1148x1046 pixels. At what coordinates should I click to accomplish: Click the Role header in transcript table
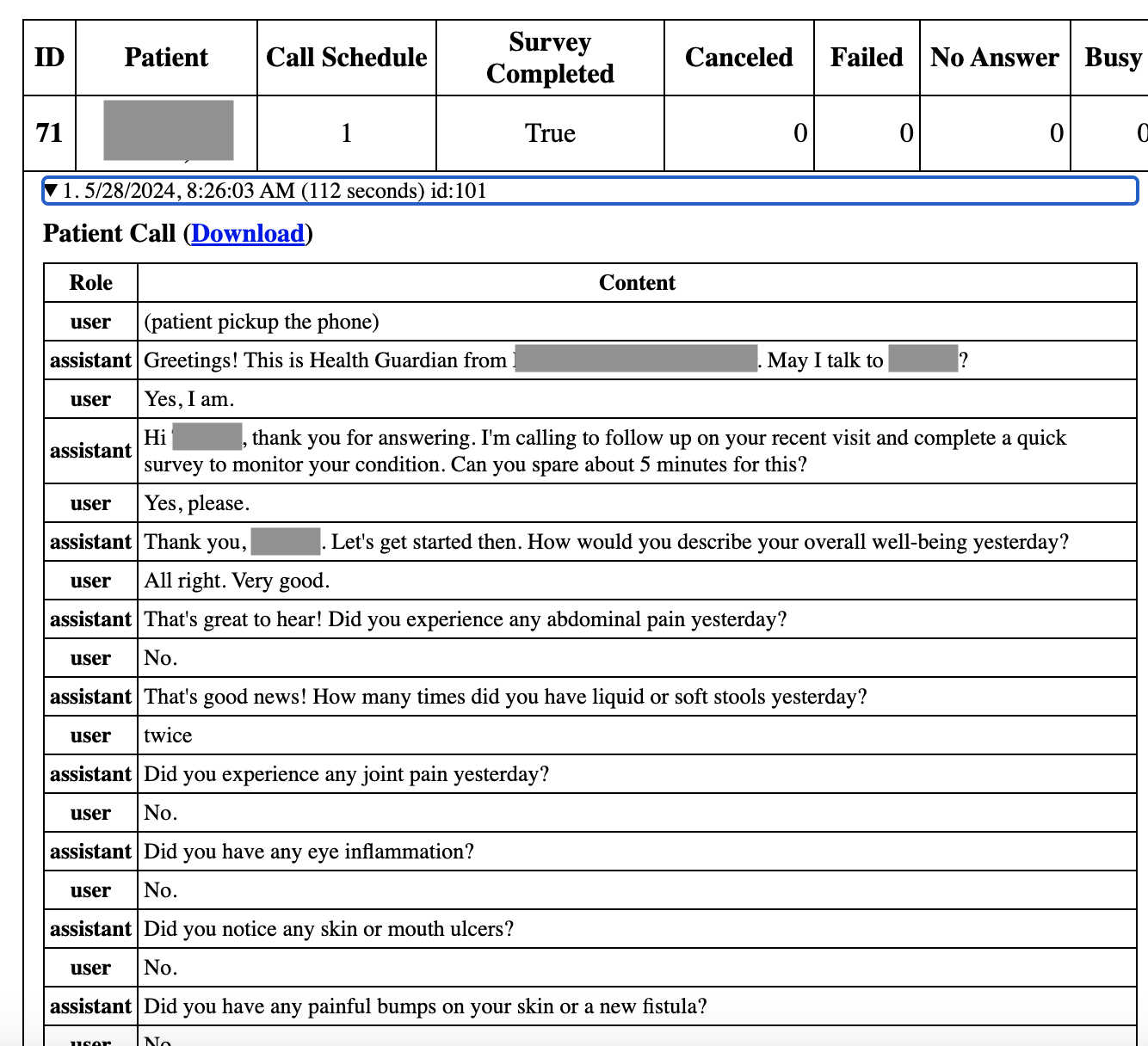tap(91, 283)
